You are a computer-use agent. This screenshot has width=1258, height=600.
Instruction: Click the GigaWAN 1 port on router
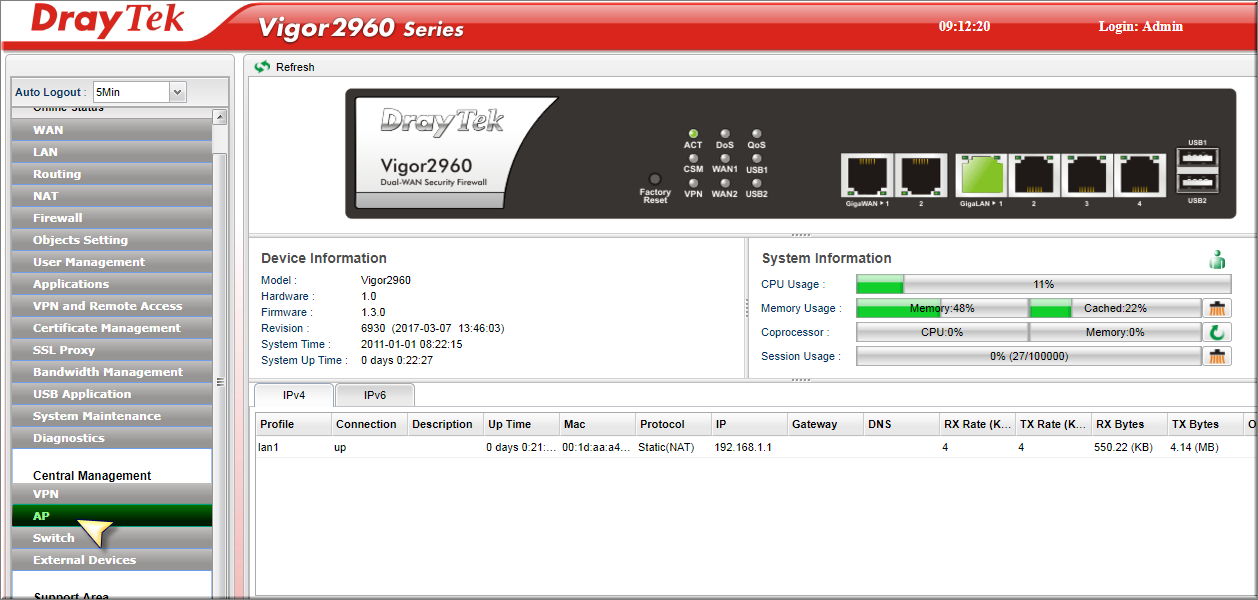866,176
